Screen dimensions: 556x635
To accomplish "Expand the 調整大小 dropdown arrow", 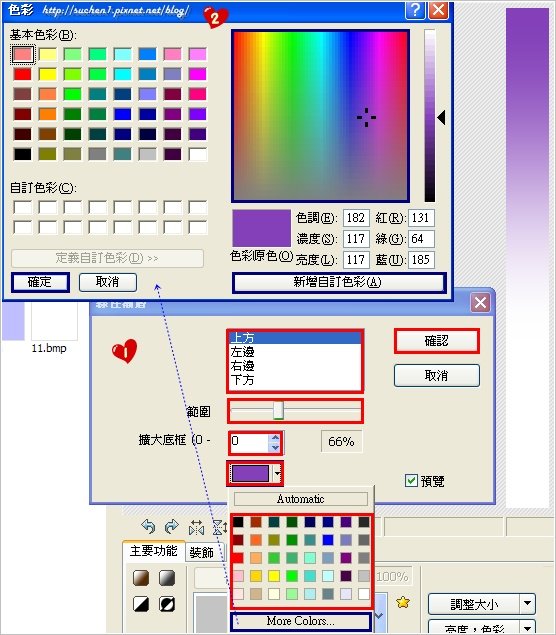I will click(527, 603).
